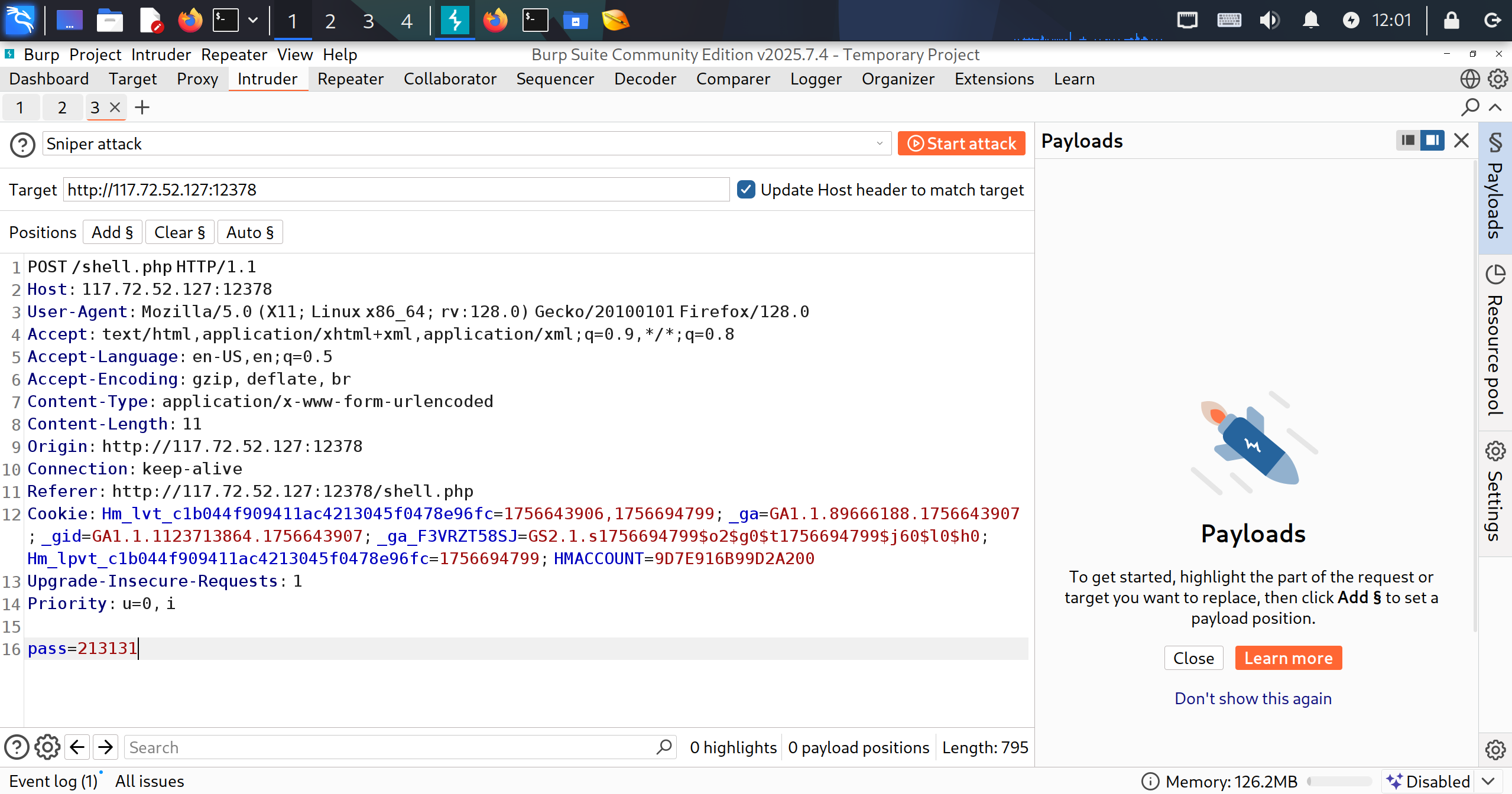Open request editor search settings gear
This screenshot has height=794, width=1512.
47,747
